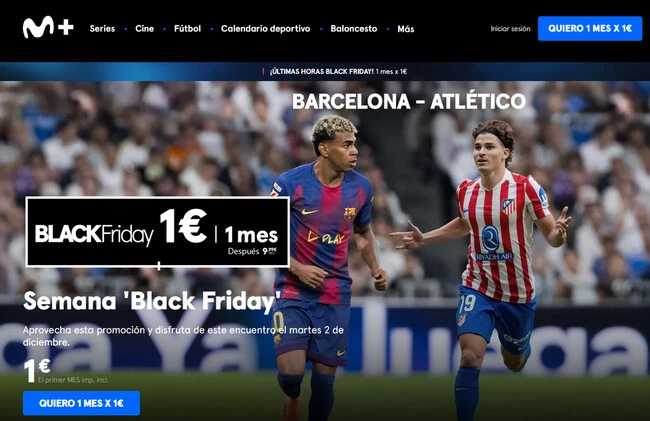650x421 pixels.
Task: Go to the Fútbol section
Action: tap(187, 29)
